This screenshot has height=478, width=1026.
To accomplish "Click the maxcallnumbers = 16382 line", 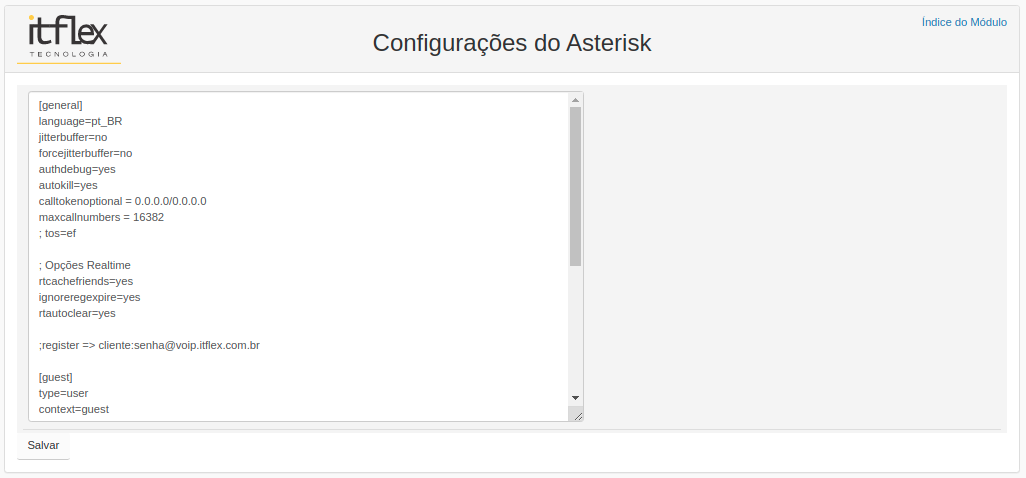I will tap(101, 218).
